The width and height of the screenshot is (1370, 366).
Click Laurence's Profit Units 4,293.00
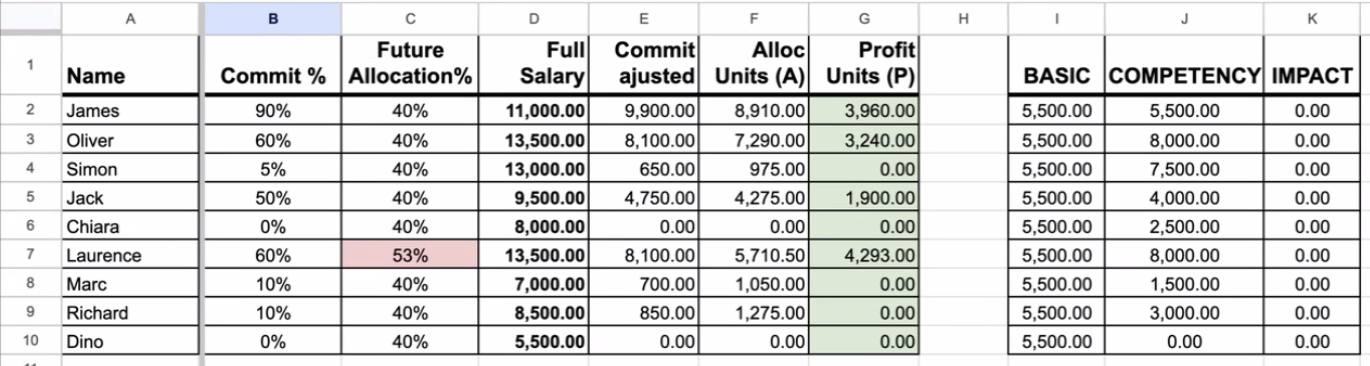(x=863, y=255)
